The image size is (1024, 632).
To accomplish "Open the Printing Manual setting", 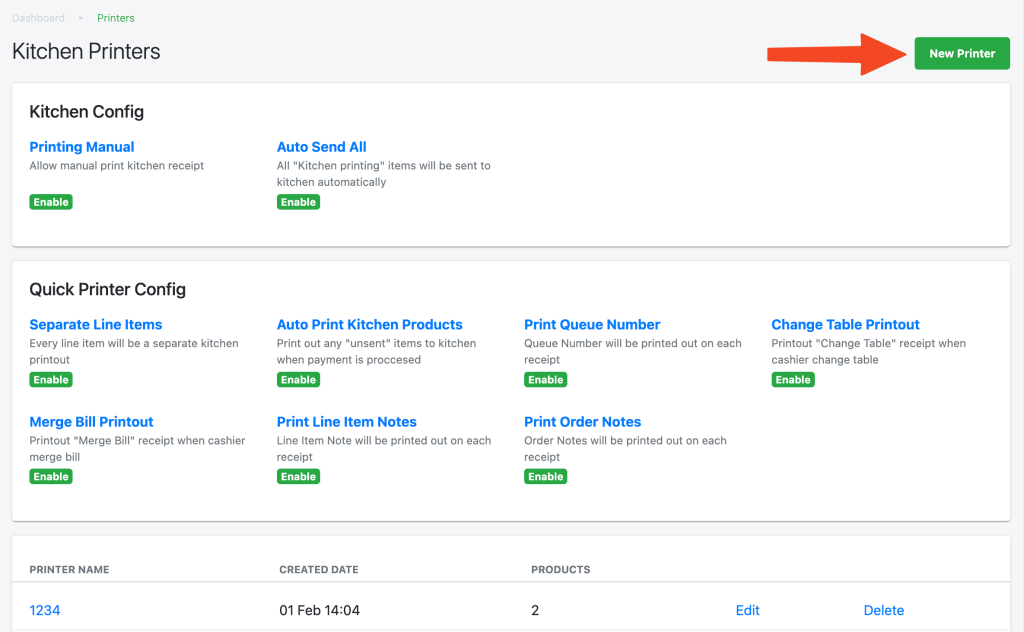I will coord(82,147).
